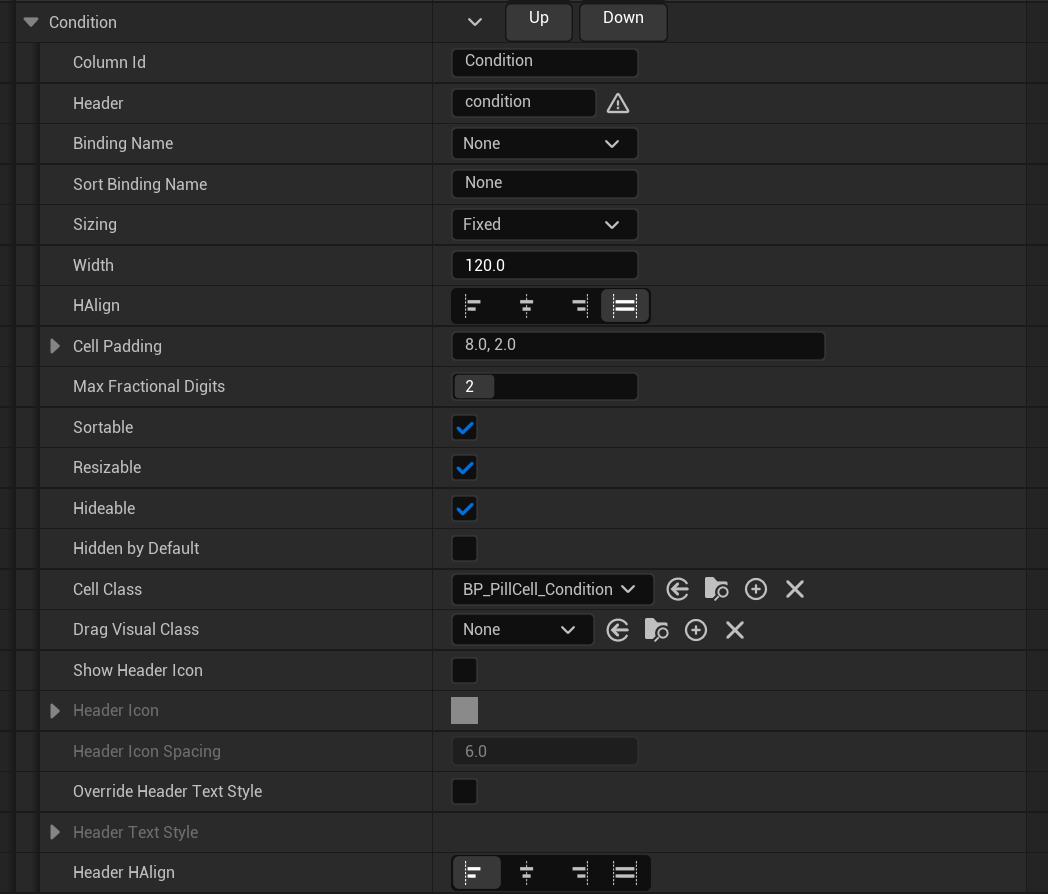
Task: Browse to Drag Visual Class asset
Action: coord(656,630)
